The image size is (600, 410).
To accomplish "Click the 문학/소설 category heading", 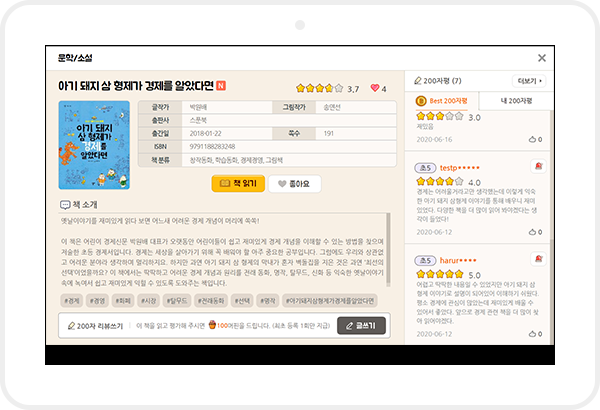I will 75,58.
